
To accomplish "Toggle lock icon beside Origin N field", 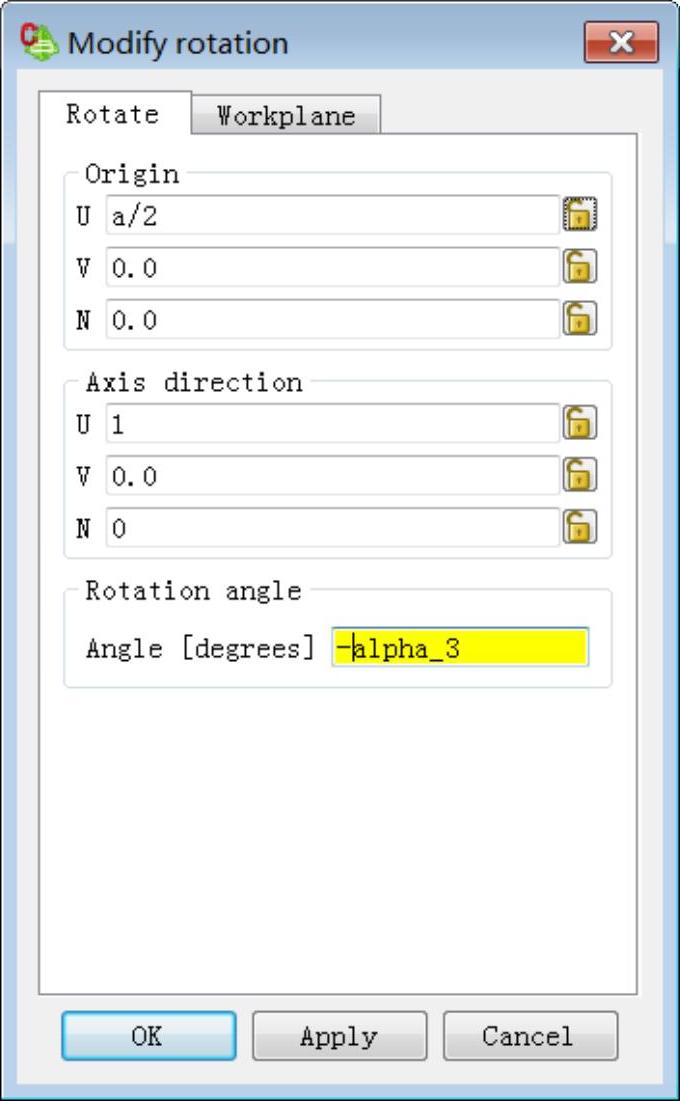I will click(580, 319).
